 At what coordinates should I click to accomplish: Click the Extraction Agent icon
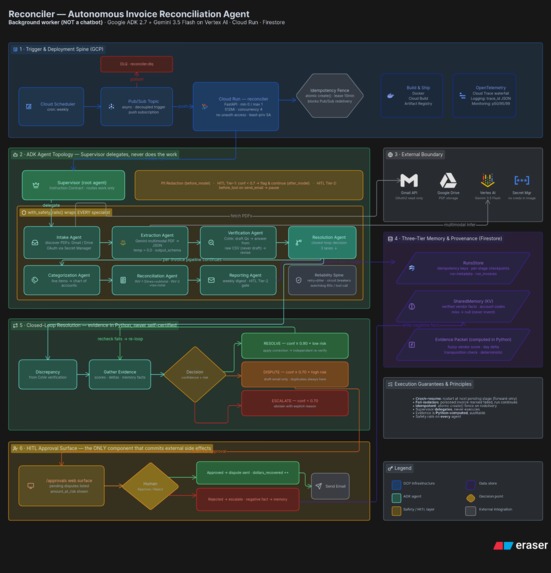coord(123,243)
